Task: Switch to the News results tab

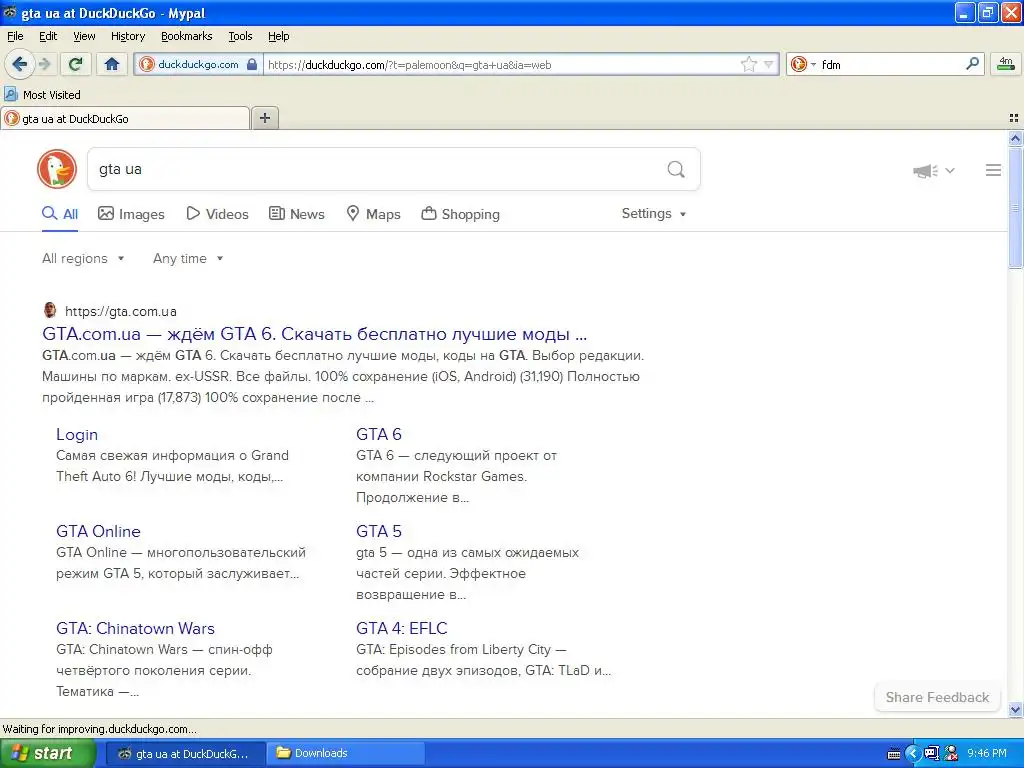Action: [x=297, y=214]
